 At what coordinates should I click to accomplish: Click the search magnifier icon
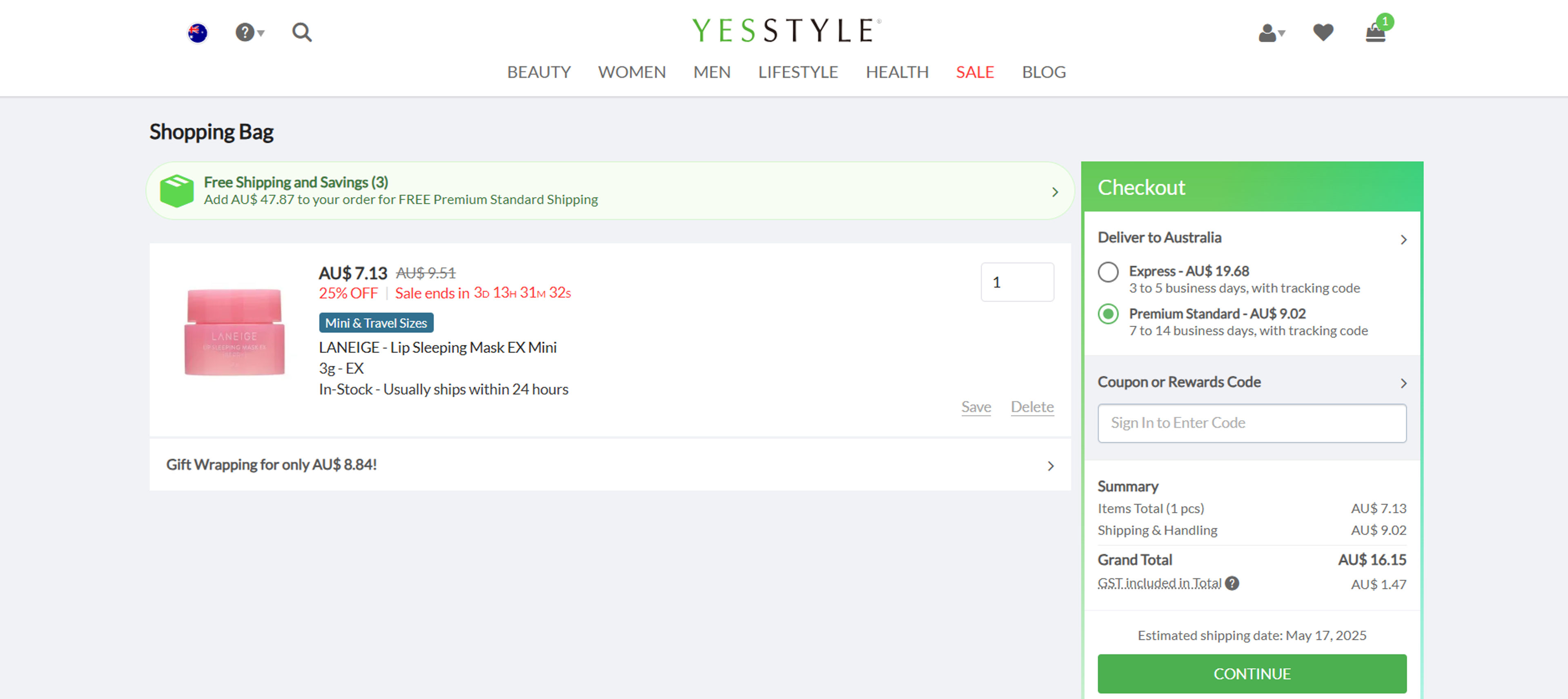302,32
